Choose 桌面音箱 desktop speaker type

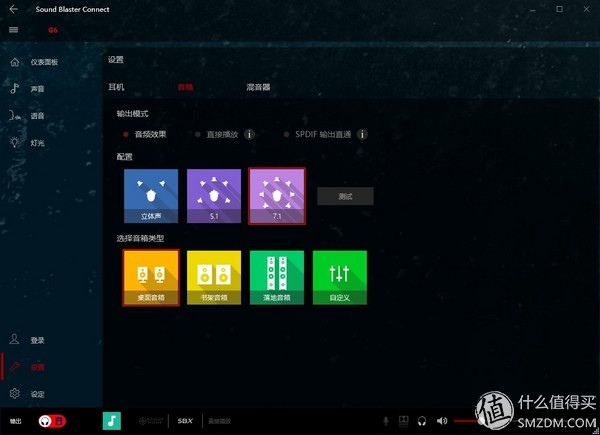pos(151,278)
